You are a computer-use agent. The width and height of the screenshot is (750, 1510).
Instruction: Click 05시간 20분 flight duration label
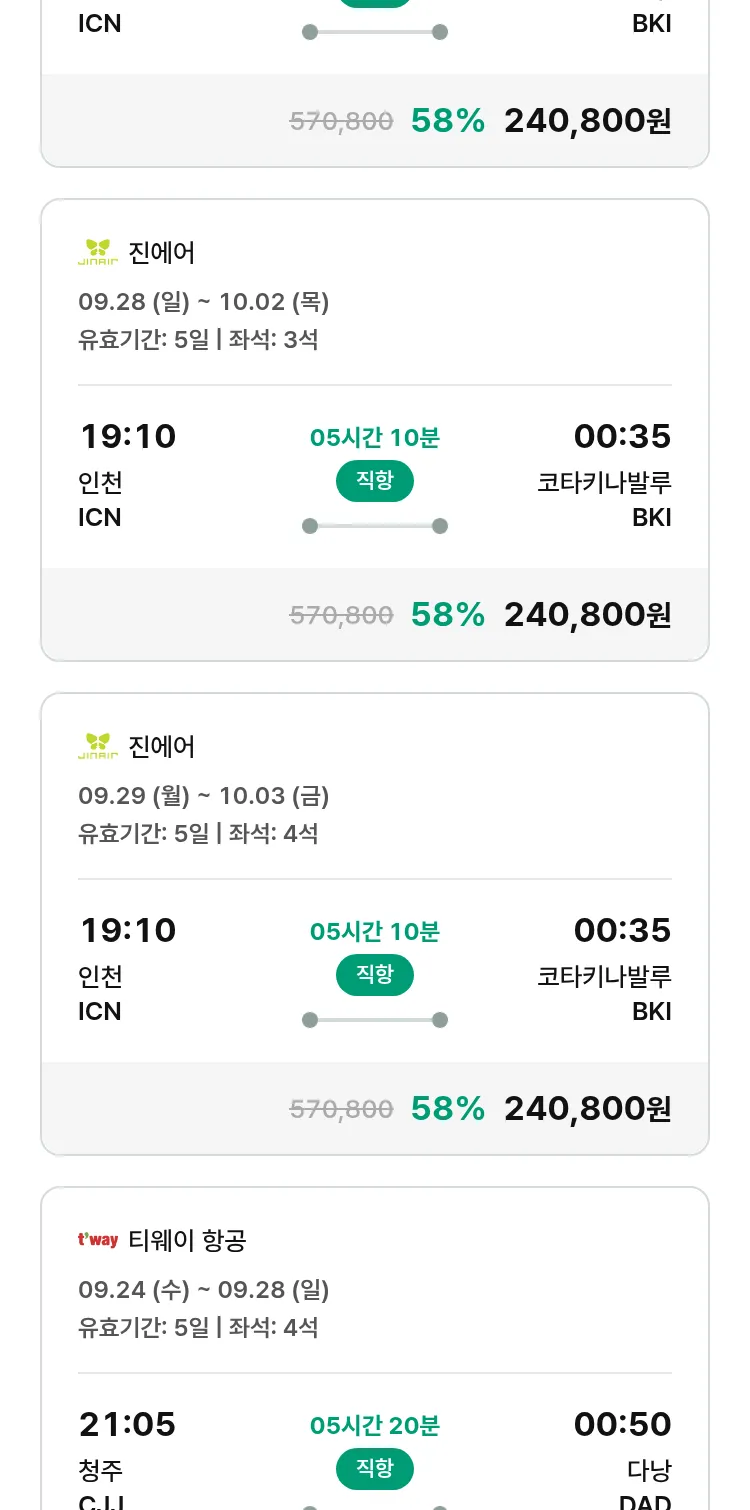point(374,1425)
